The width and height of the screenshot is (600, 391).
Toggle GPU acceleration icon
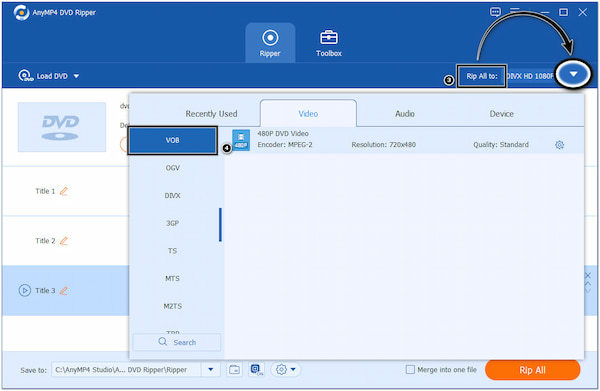(257, 370)
